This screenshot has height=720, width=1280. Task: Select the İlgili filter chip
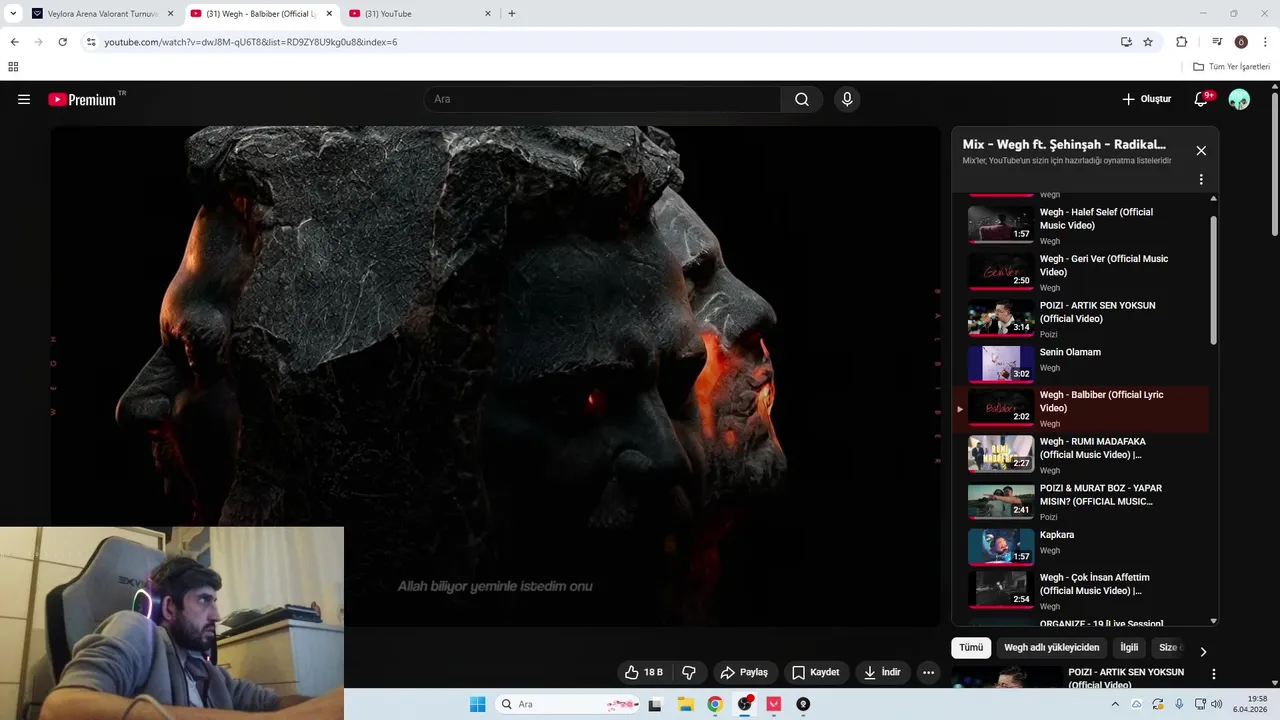click(1129, 648)
